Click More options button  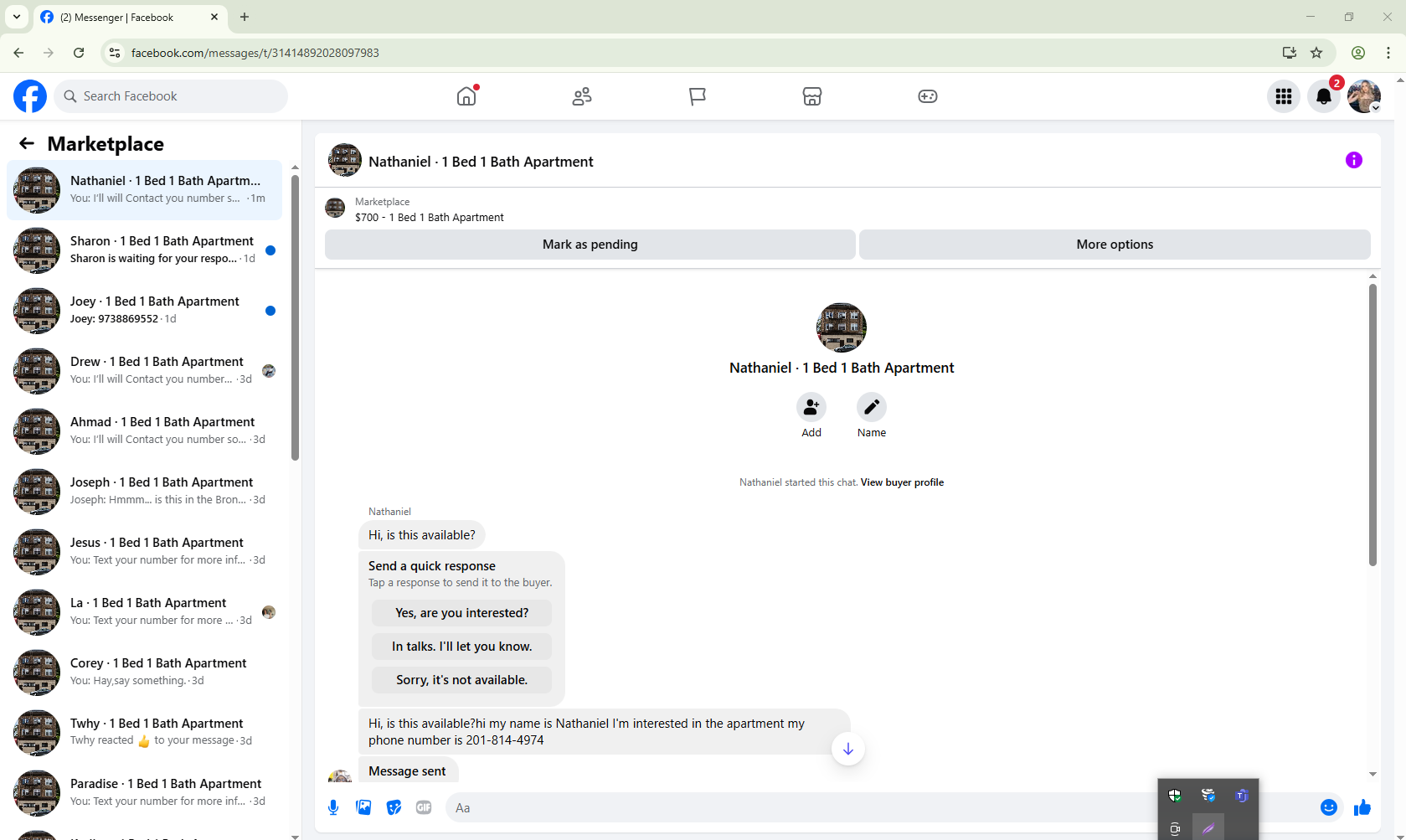pos(1115,245)
